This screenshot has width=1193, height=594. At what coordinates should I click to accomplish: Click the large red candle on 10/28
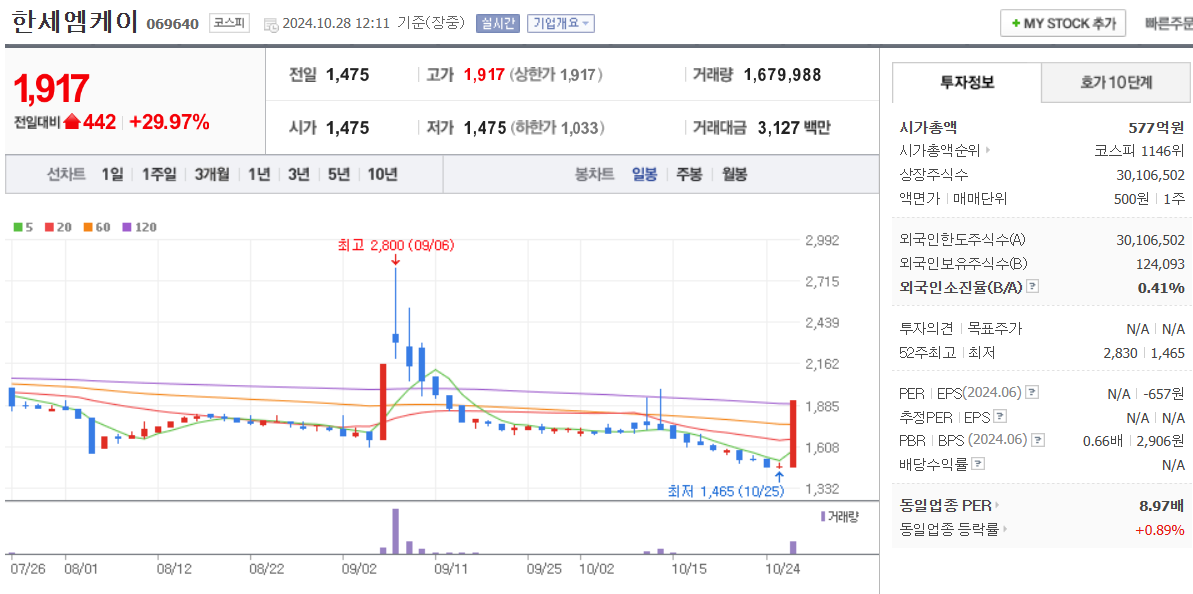click(794, 434)
